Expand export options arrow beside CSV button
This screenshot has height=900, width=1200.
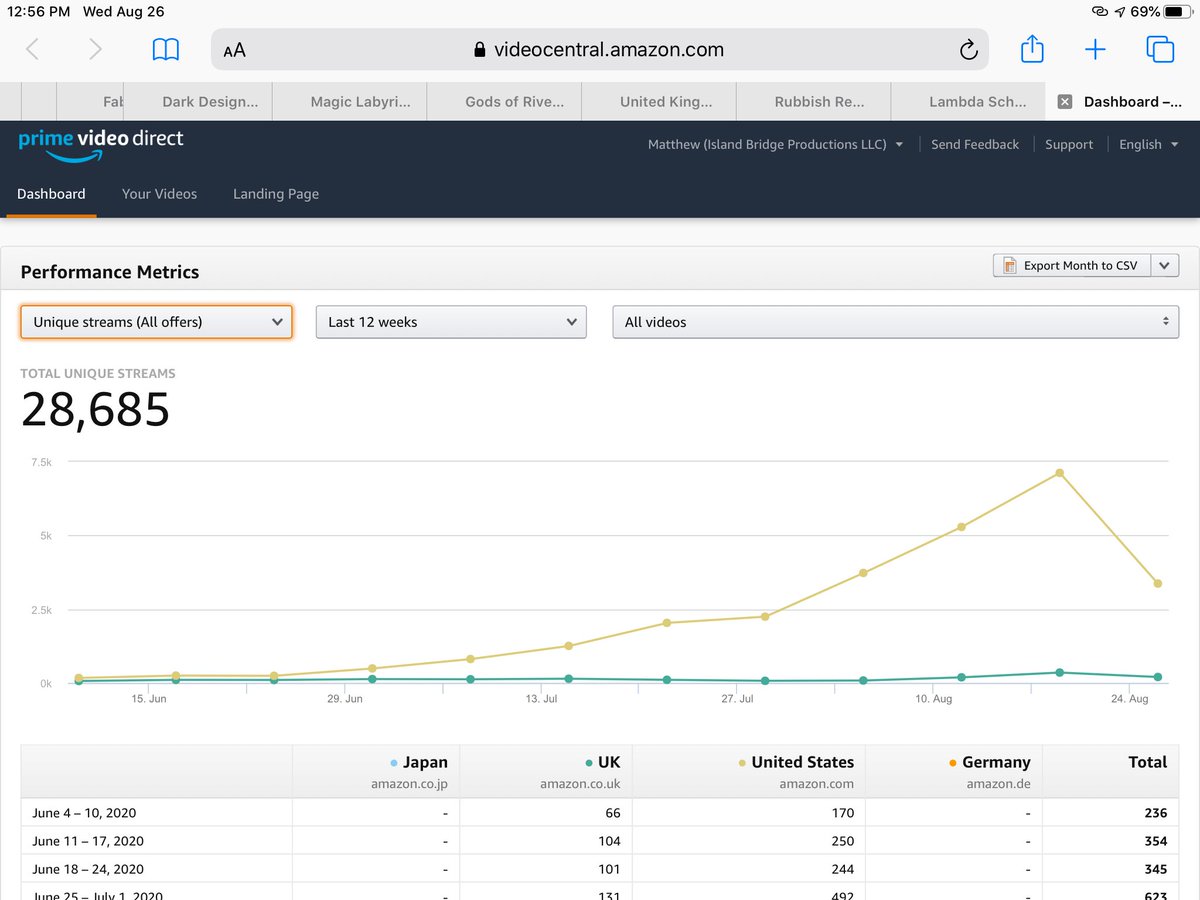point(1165,265)
